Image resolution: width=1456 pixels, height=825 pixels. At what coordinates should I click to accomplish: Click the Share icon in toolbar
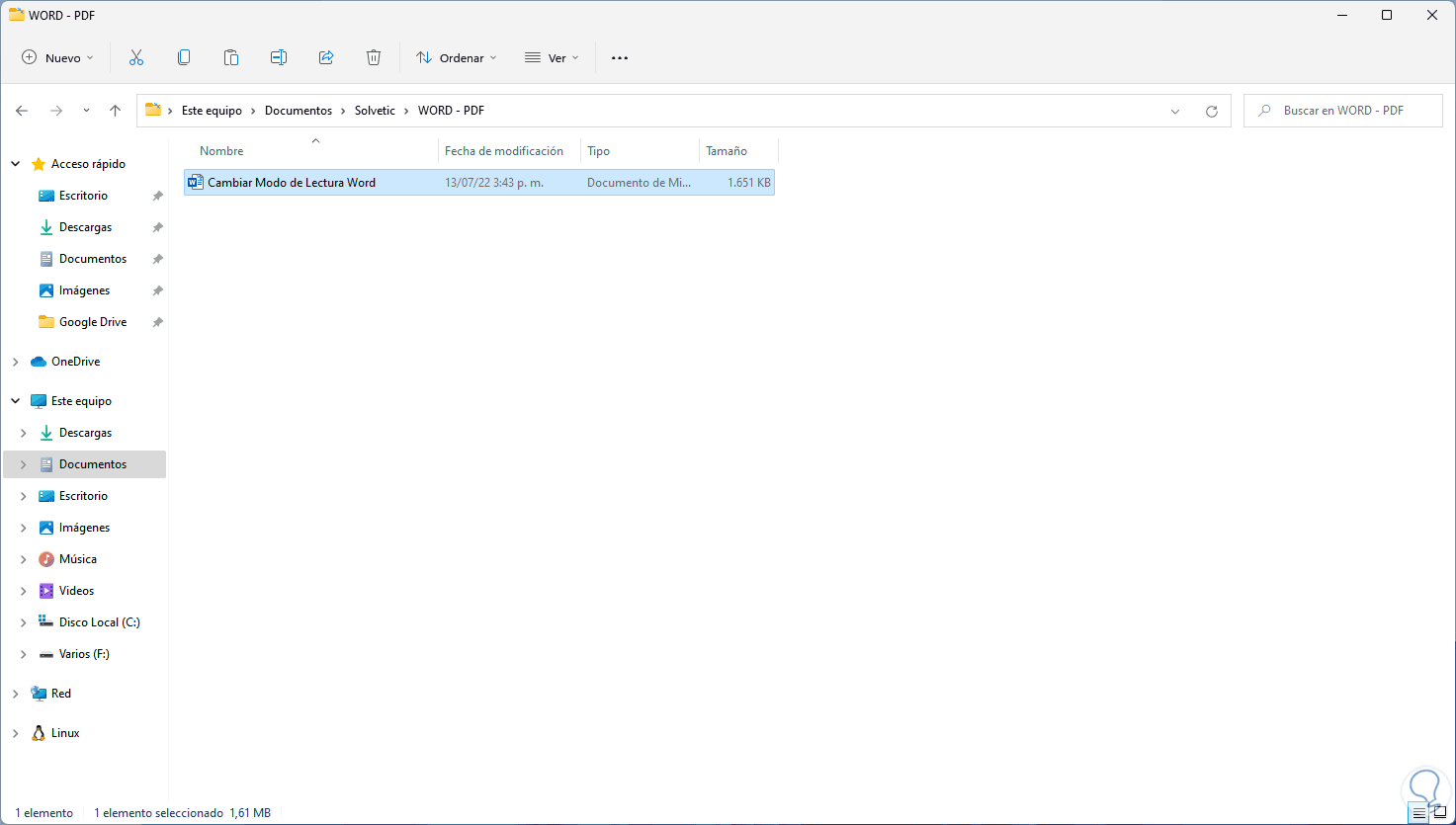click(x=326, y=58)
